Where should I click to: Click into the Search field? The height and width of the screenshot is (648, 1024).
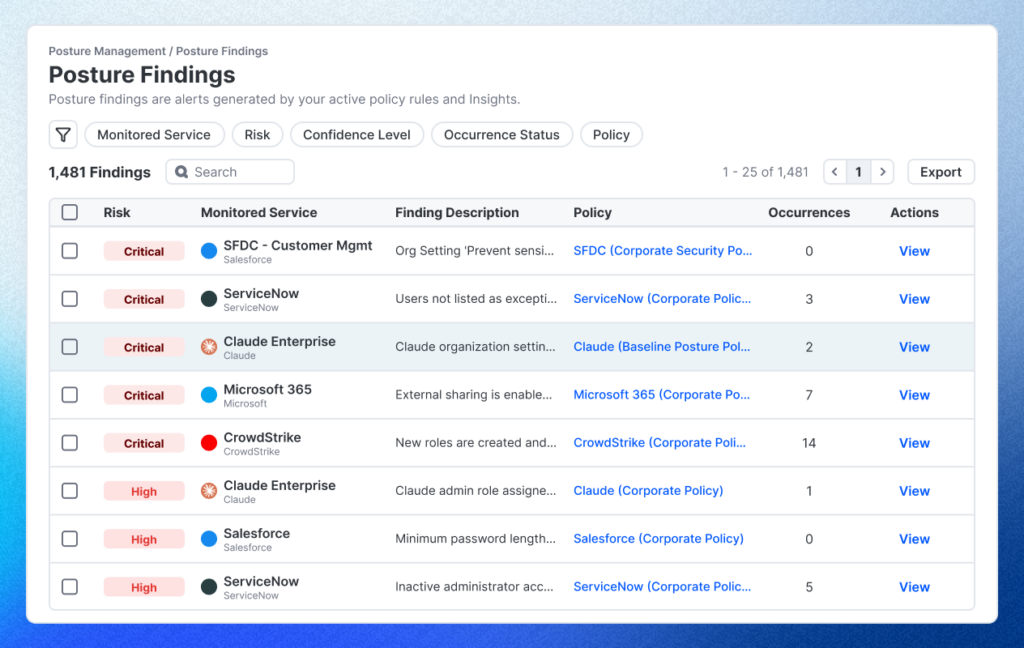coord(230,172)
